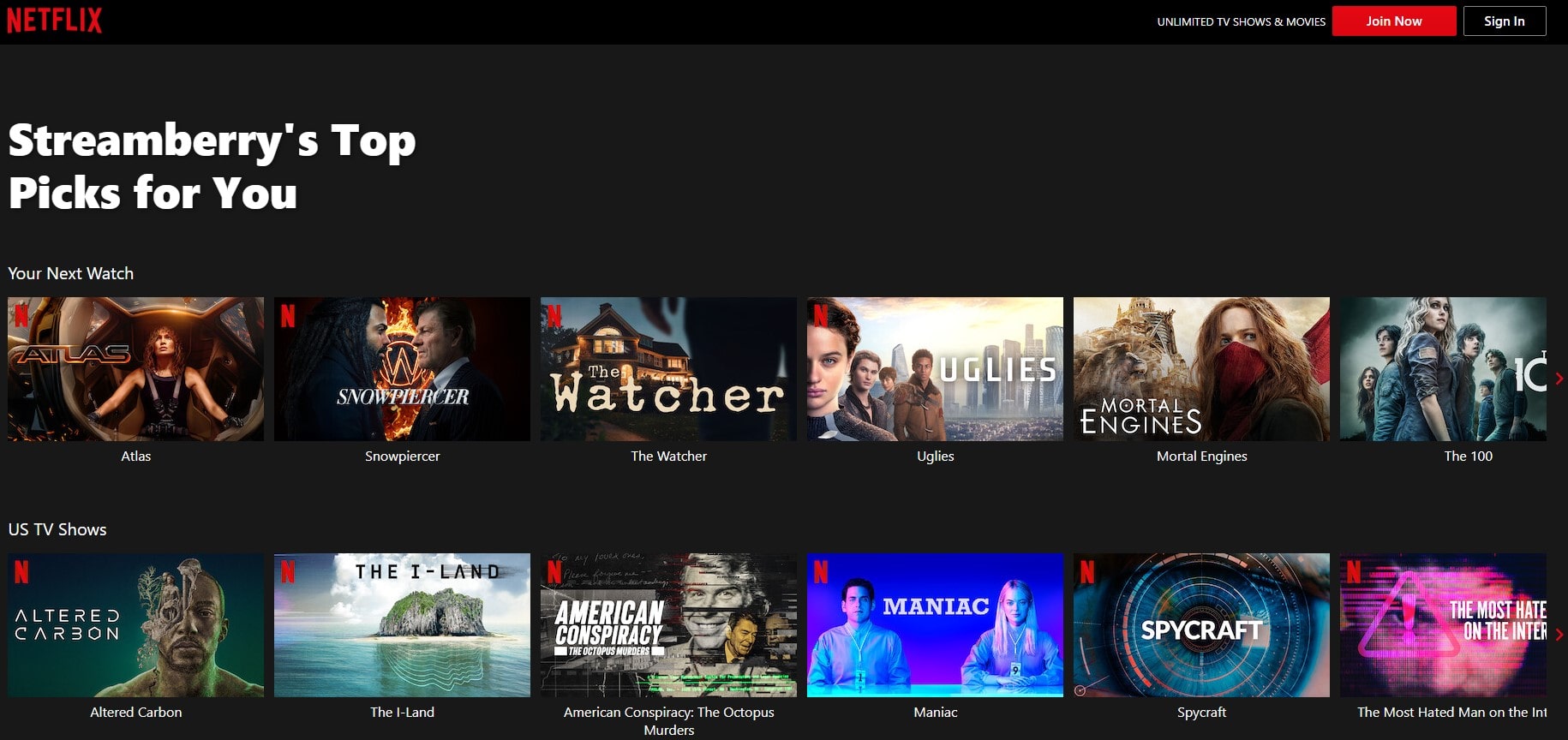The width and height of the screenshot is (1568, 740).
Task: Select the Altered Carbon thumbnail
Action: [x=136, y=625]
